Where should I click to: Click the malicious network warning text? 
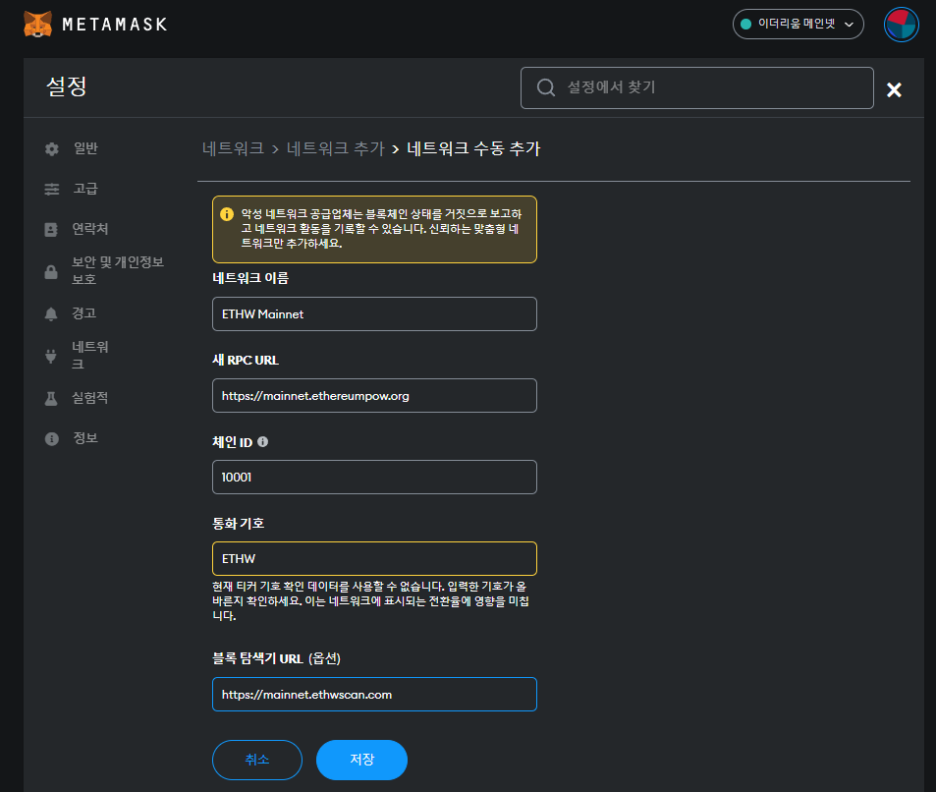[x=381, y=229]
